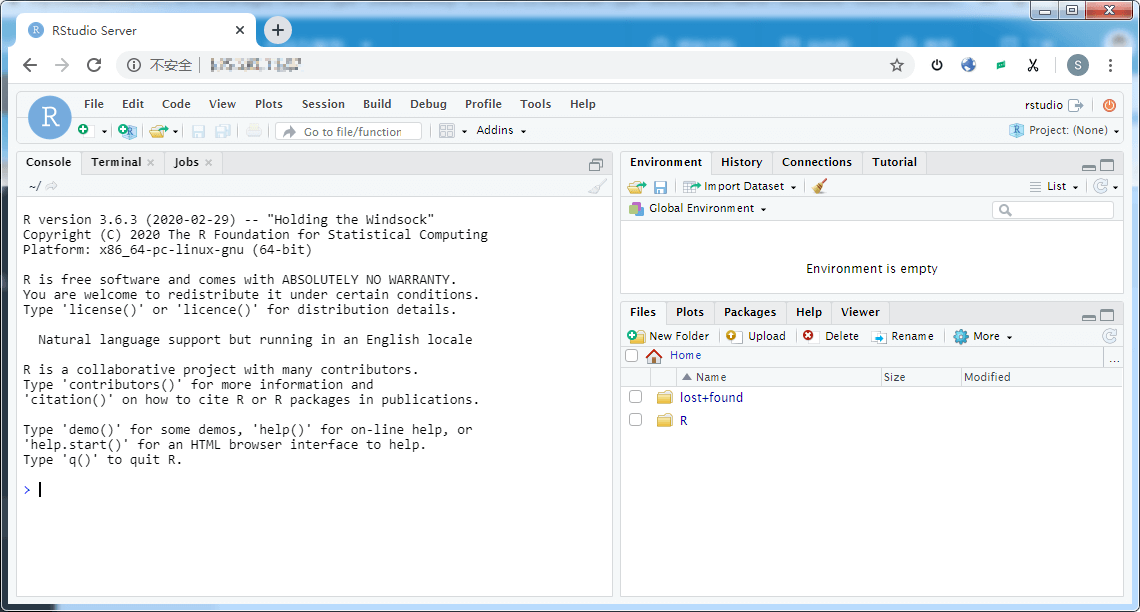Open the Addins dropdown
Image resolution: width=1140 pixels, height=612 pixels.
pyautogui.click(x=501, y=130)
